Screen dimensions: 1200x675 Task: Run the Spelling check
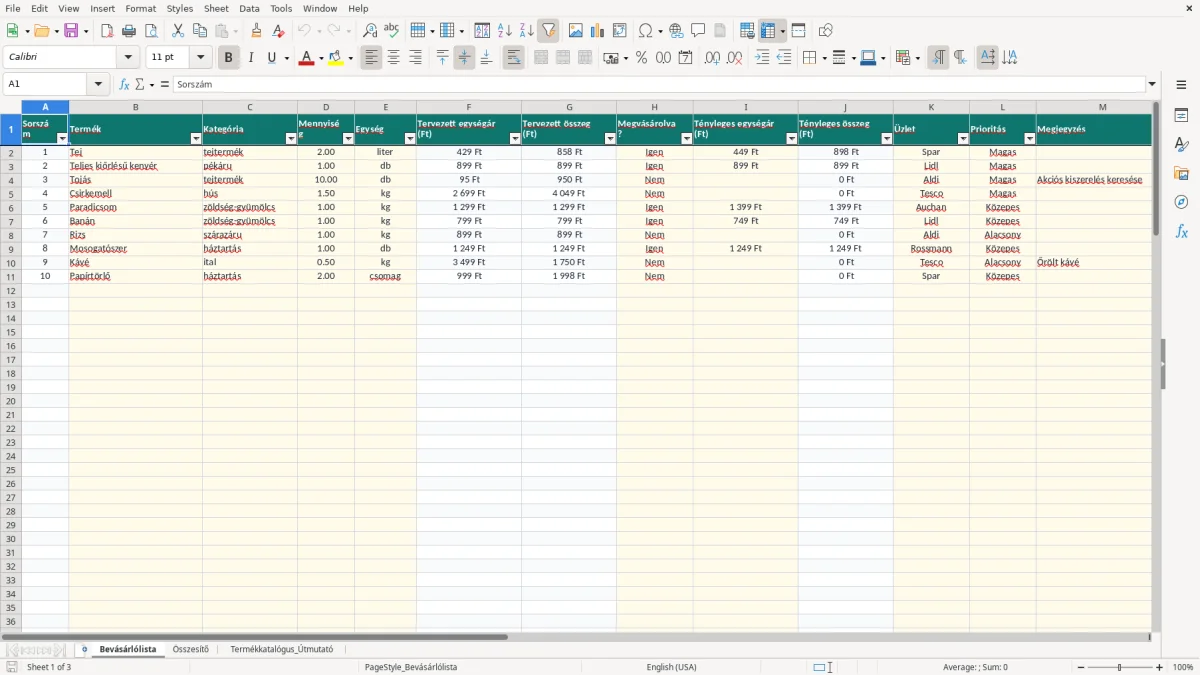(392, 31)
